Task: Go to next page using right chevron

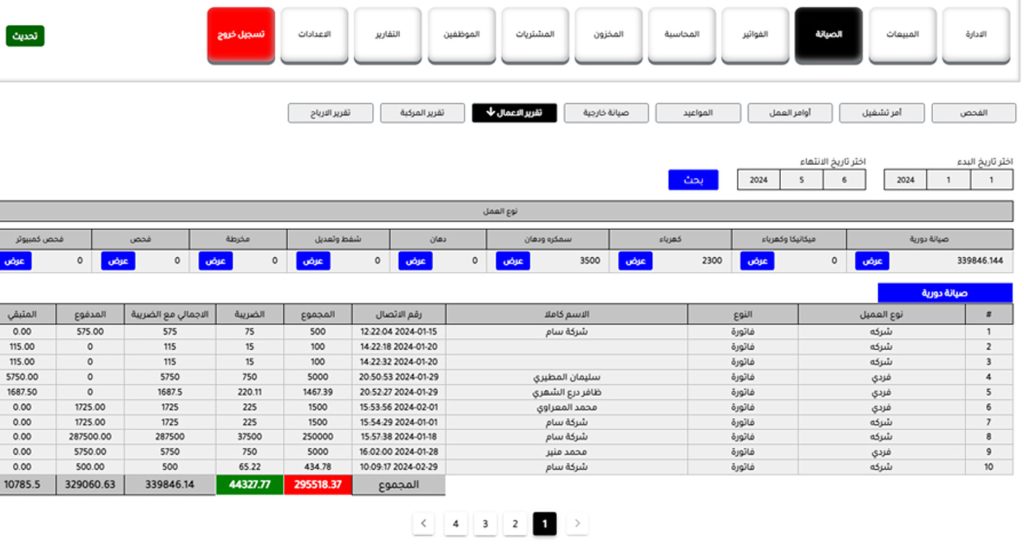Action: tap(577, 523)
